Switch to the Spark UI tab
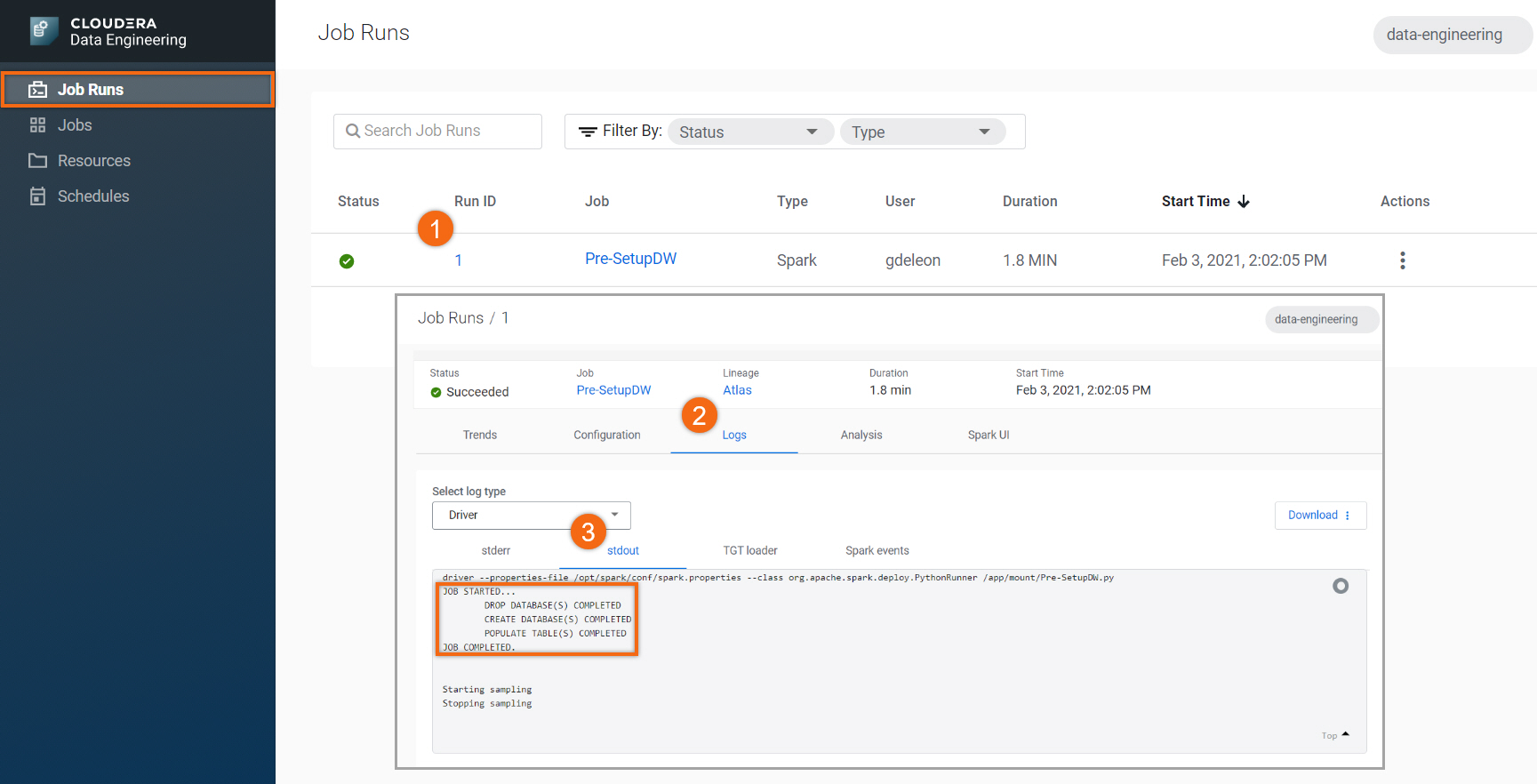Image resolution: width=1537 pixels, height=784 pixels. pos(989,435)
